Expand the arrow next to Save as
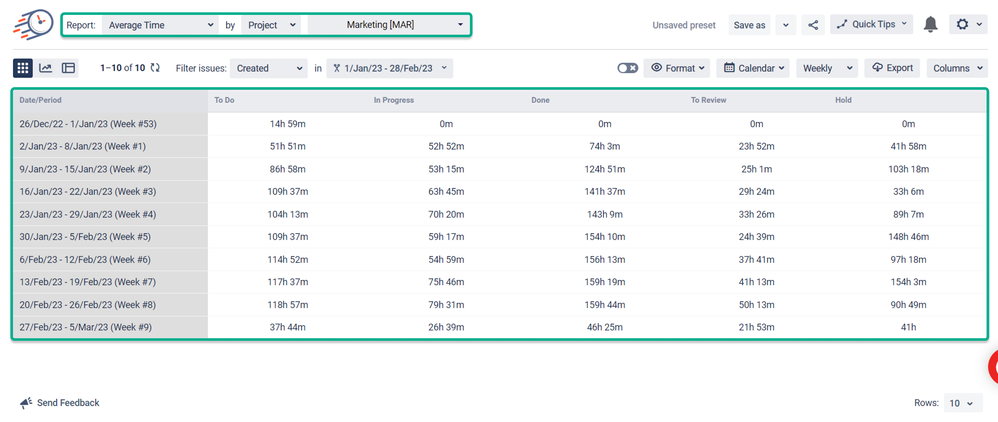The height and width of the screenshot is (422, 998). click(x=786, y=25)
